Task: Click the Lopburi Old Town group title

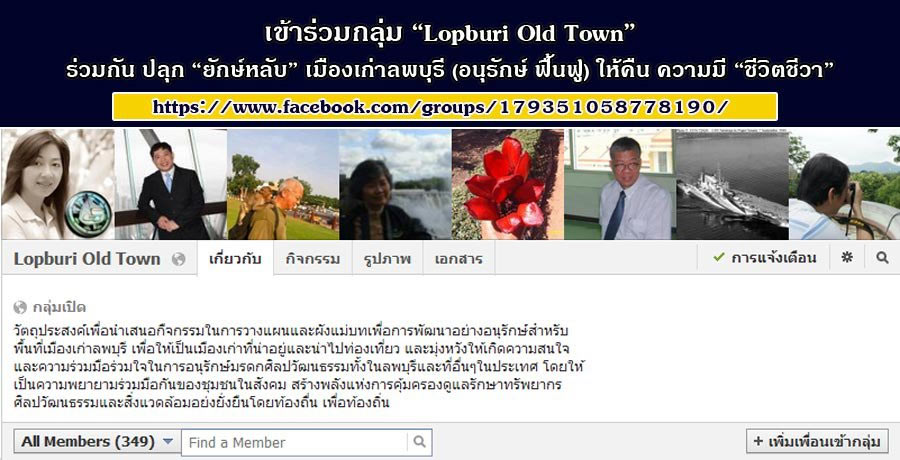Action: (x=87, y=259)
